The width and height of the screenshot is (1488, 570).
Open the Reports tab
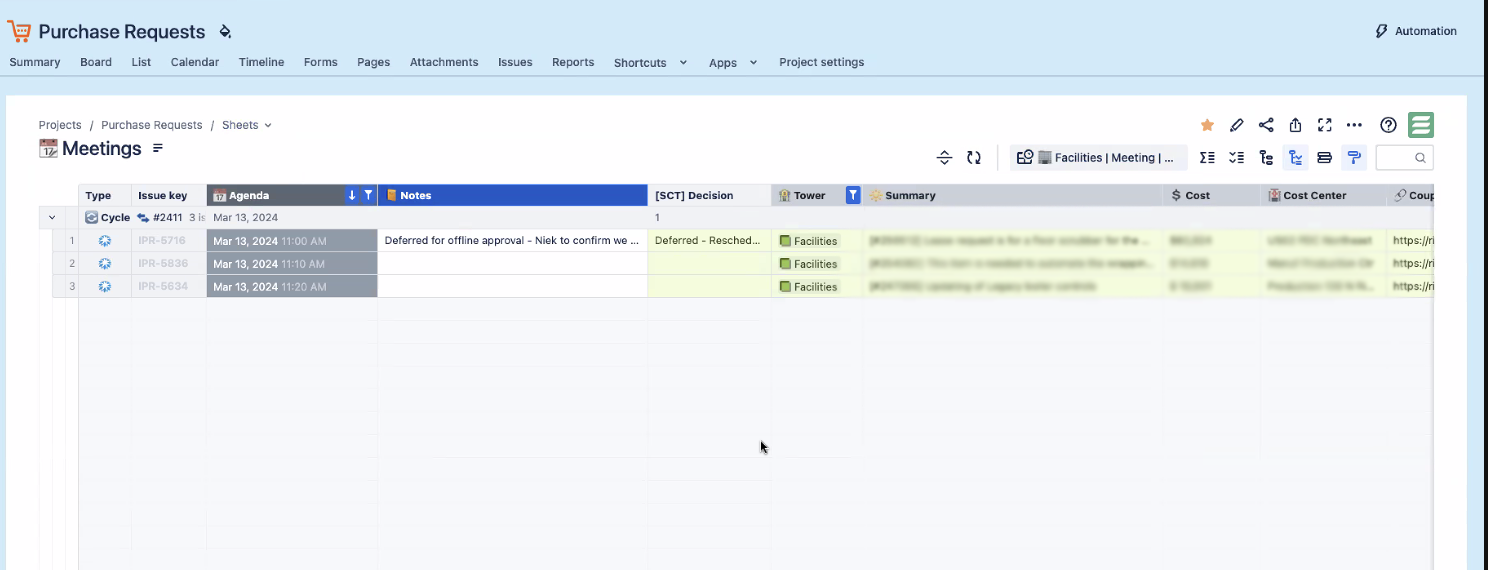[573, 62]
